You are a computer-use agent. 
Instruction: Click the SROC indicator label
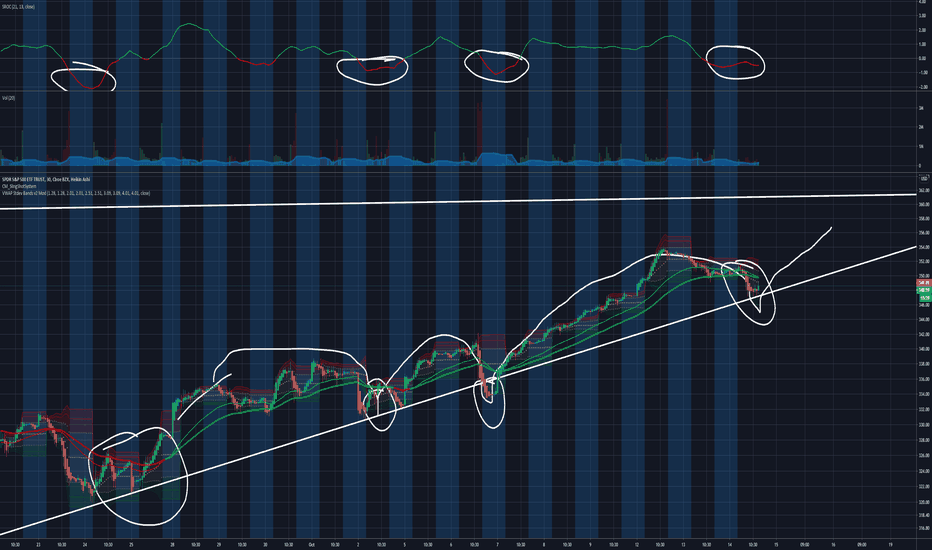click(18, 7)
